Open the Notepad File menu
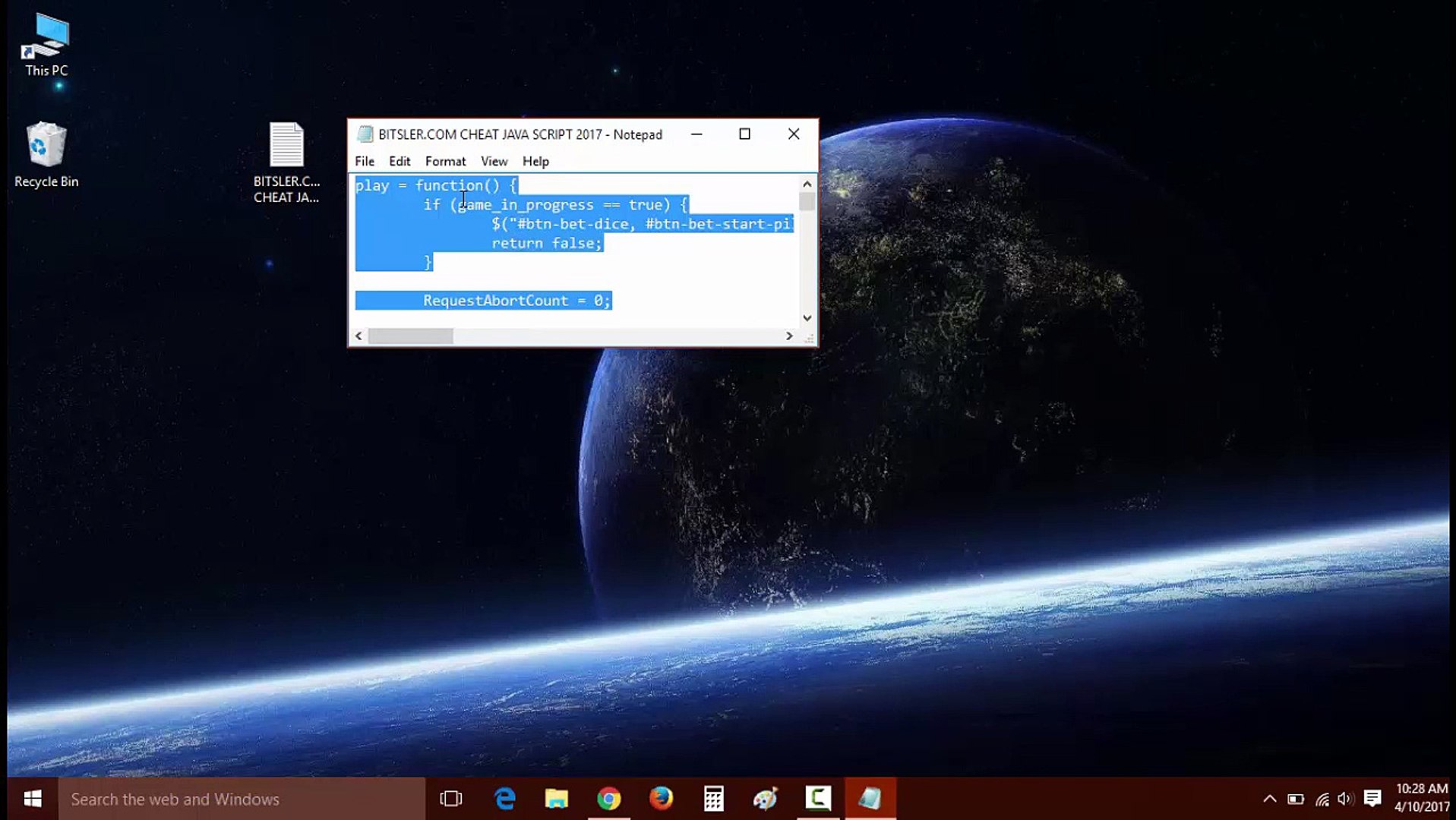This screenshot has height=820, width=1456. (365, 161)
